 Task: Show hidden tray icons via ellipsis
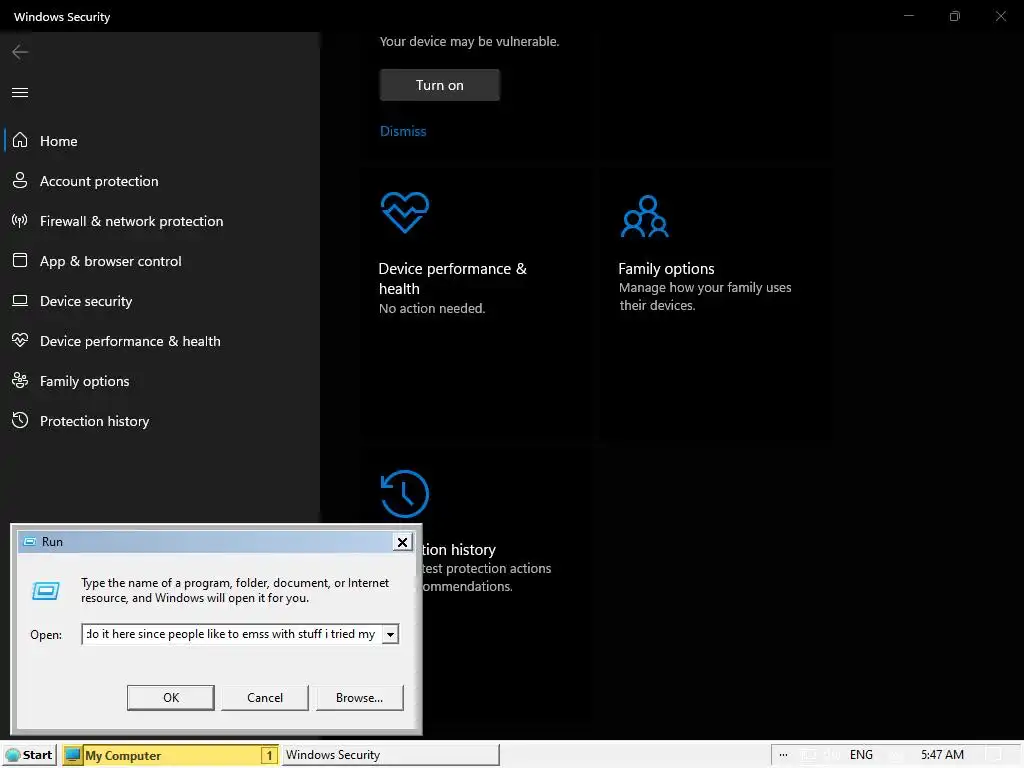[x=783, y=755]
